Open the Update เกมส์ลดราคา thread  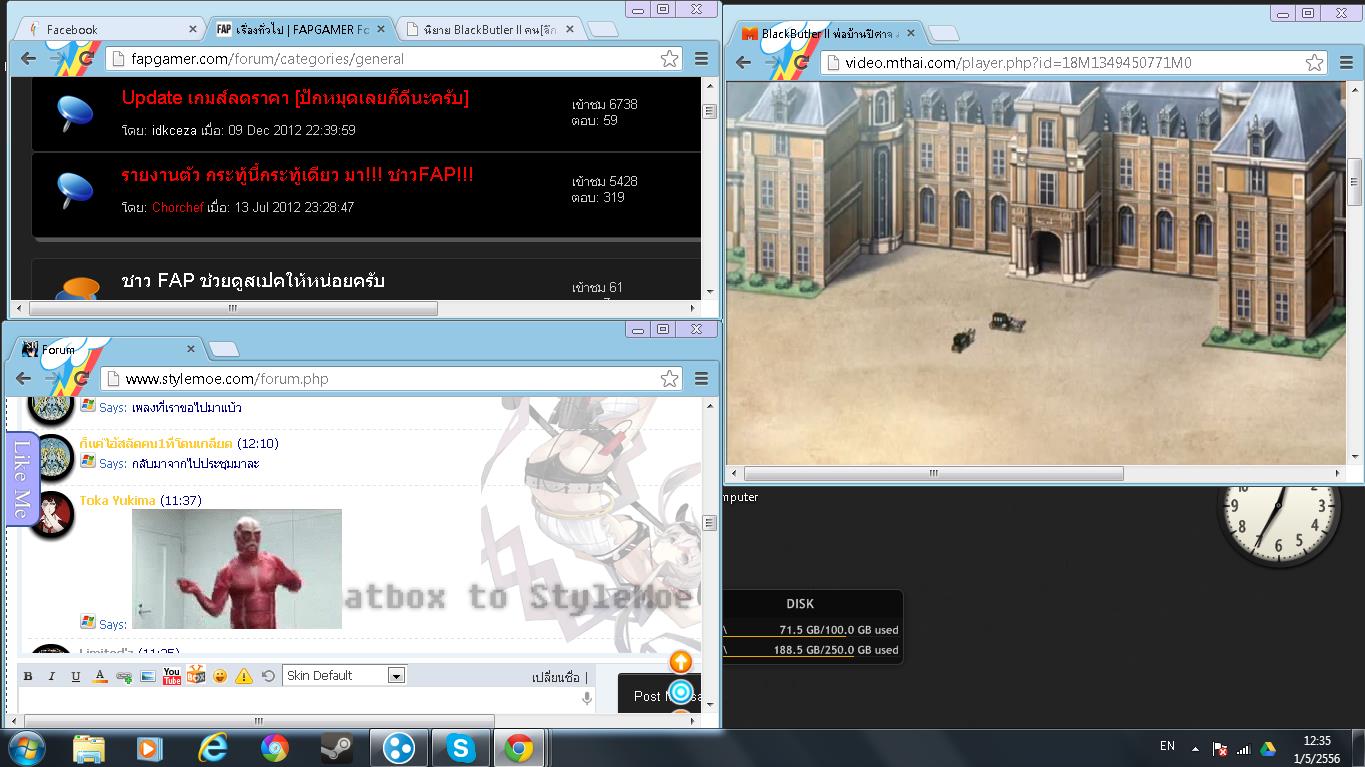pyautogui.click(x=295, y=98)
